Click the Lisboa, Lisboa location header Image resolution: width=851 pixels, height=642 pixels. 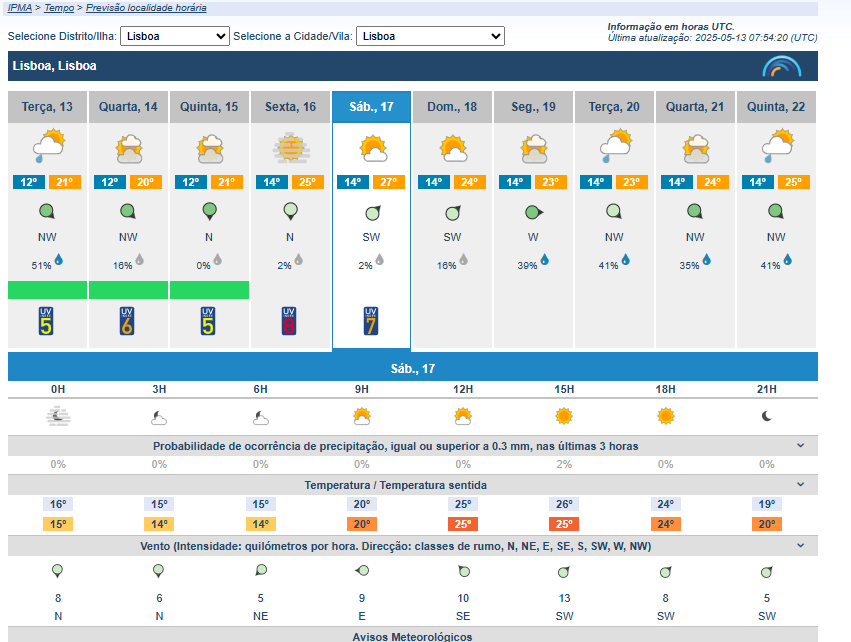(x=413, y=66)
